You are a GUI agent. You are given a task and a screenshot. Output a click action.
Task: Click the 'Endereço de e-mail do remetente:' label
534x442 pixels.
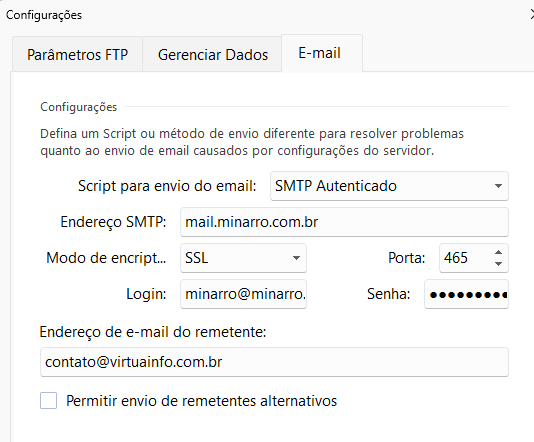pos(153,332)
